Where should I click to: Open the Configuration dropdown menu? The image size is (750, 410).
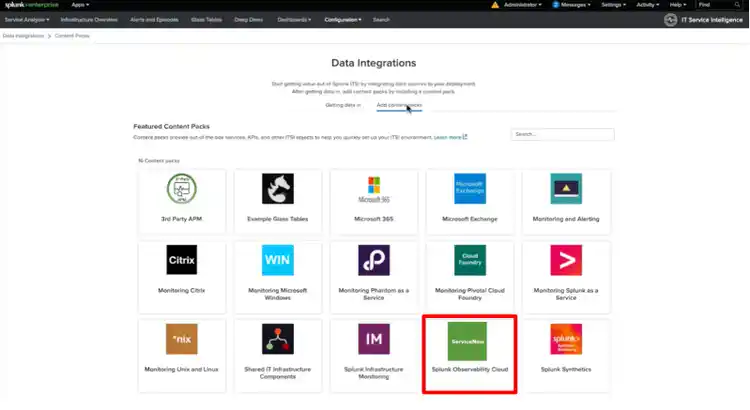pyautogui.click(x=344, y=19)
